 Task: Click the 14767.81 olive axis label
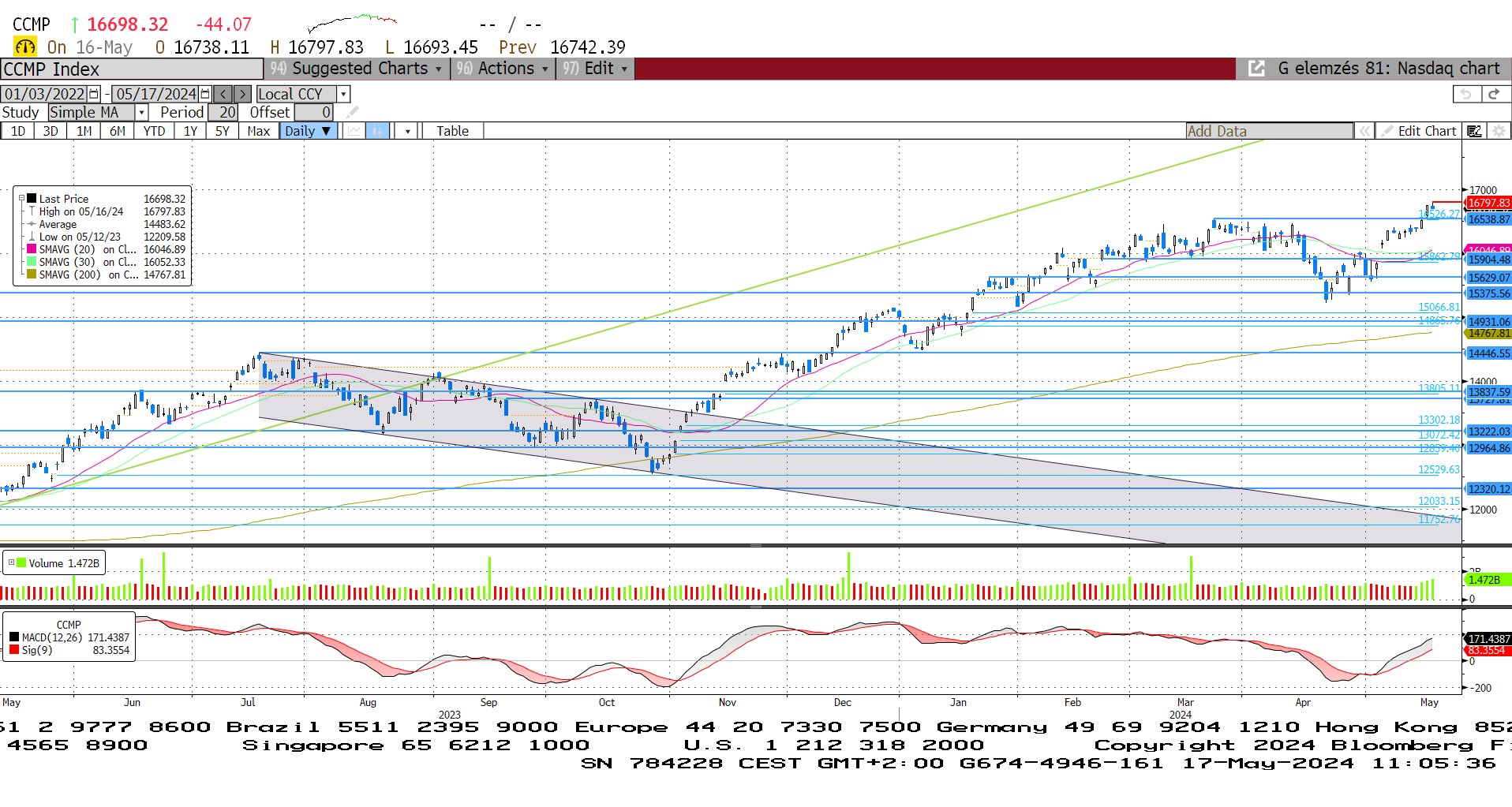tap(1488, 334)
